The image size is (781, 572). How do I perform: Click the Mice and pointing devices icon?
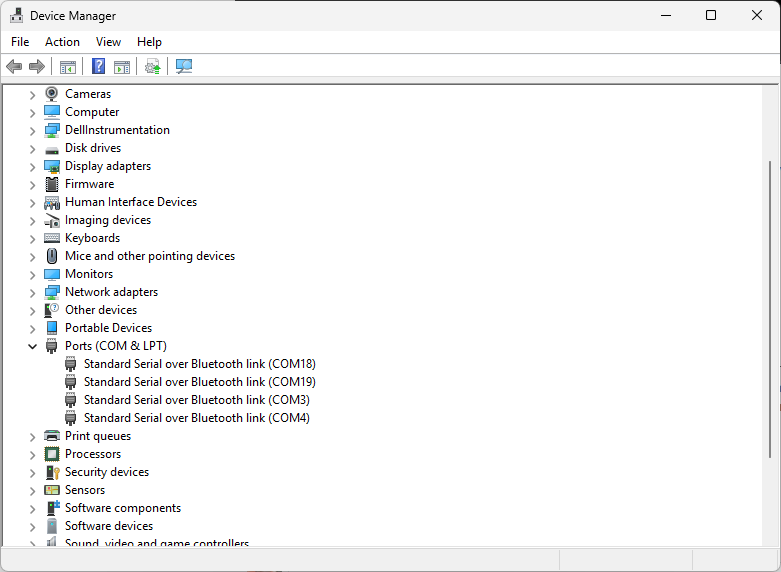click(x=52, y=256)
